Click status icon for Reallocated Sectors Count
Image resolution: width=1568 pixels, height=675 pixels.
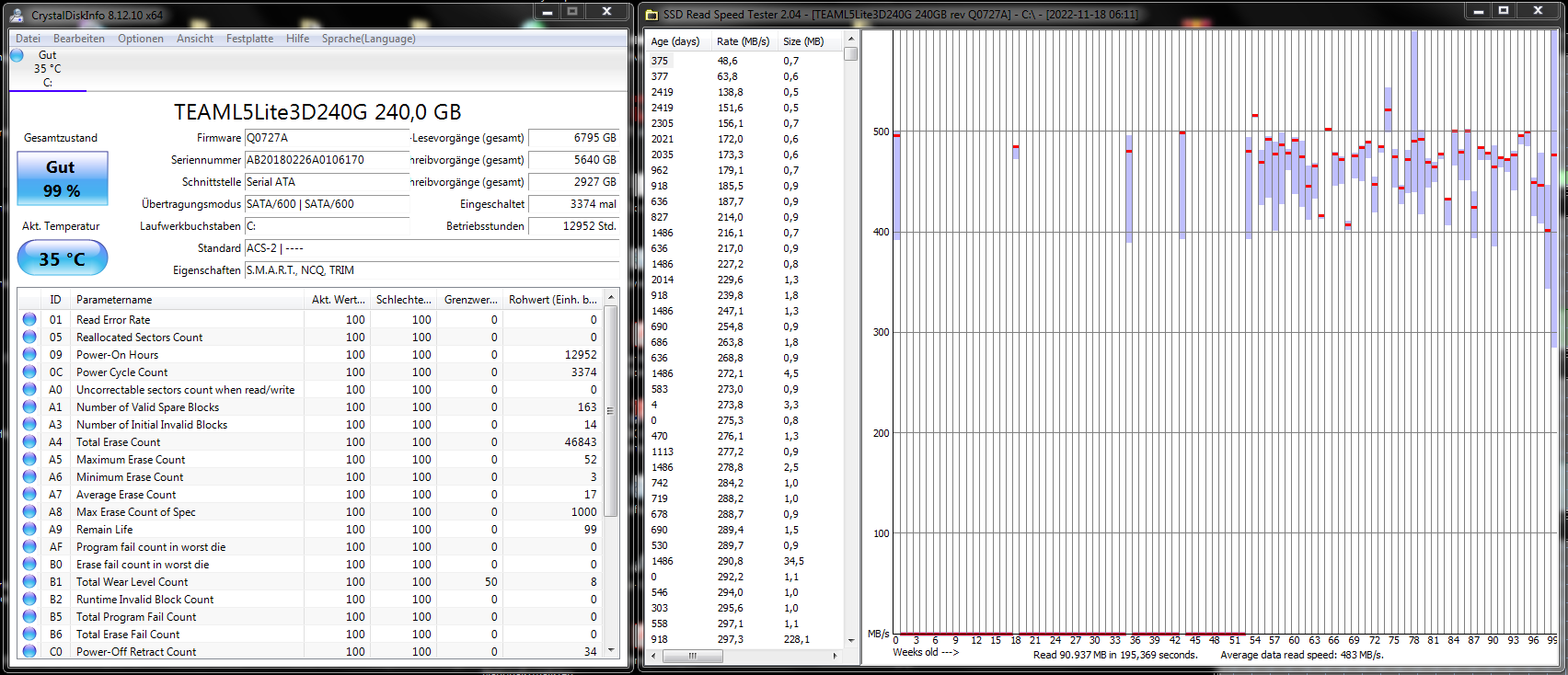[x=29, y=337]
